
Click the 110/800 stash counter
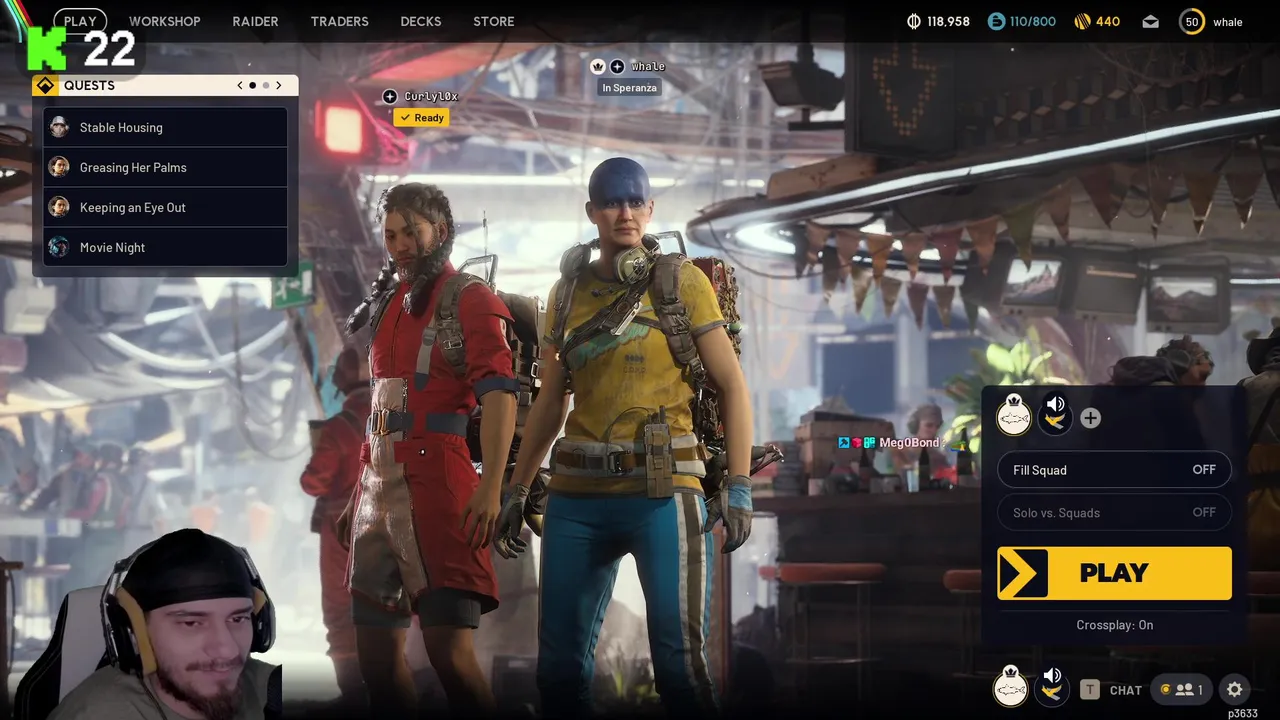pyautogui.click(x=1033, y=22)
